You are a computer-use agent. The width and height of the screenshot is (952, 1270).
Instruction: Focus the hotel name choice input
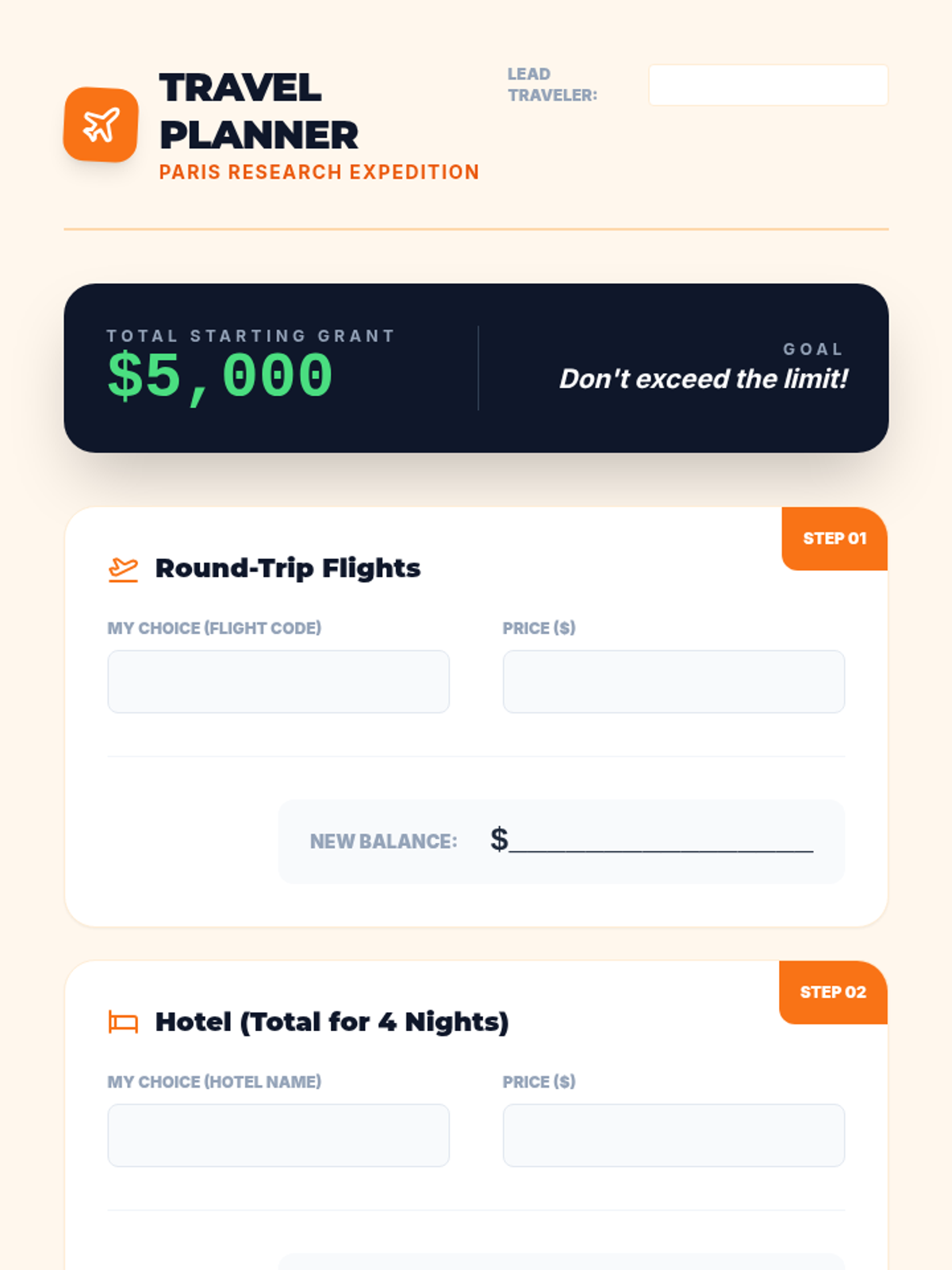(x=278, y=1135)
